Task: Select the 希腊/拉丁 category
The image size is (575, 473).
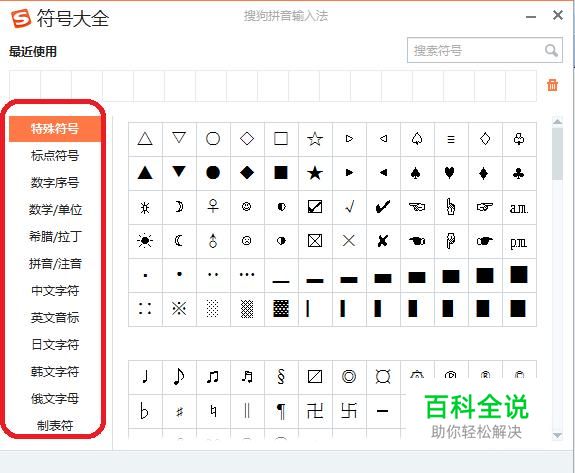Action: coord(55,236)
